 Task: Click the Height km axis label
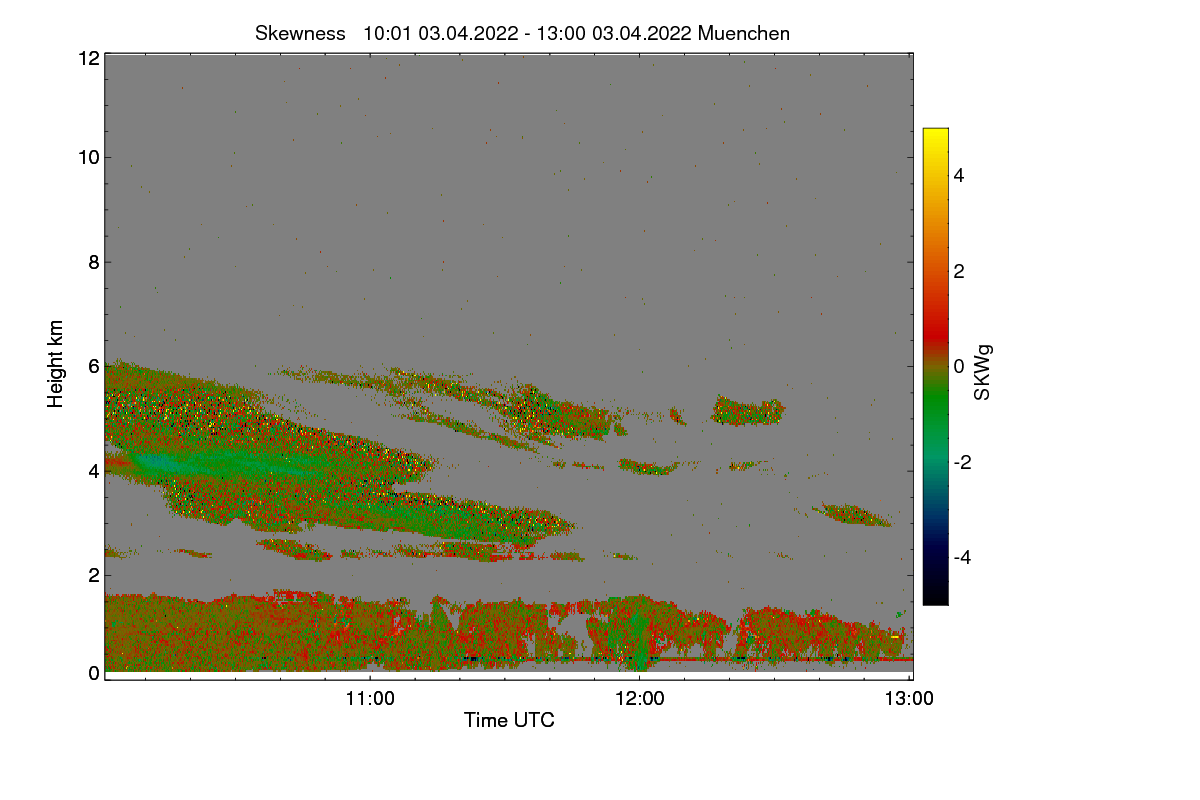click(x=56, y=364)
